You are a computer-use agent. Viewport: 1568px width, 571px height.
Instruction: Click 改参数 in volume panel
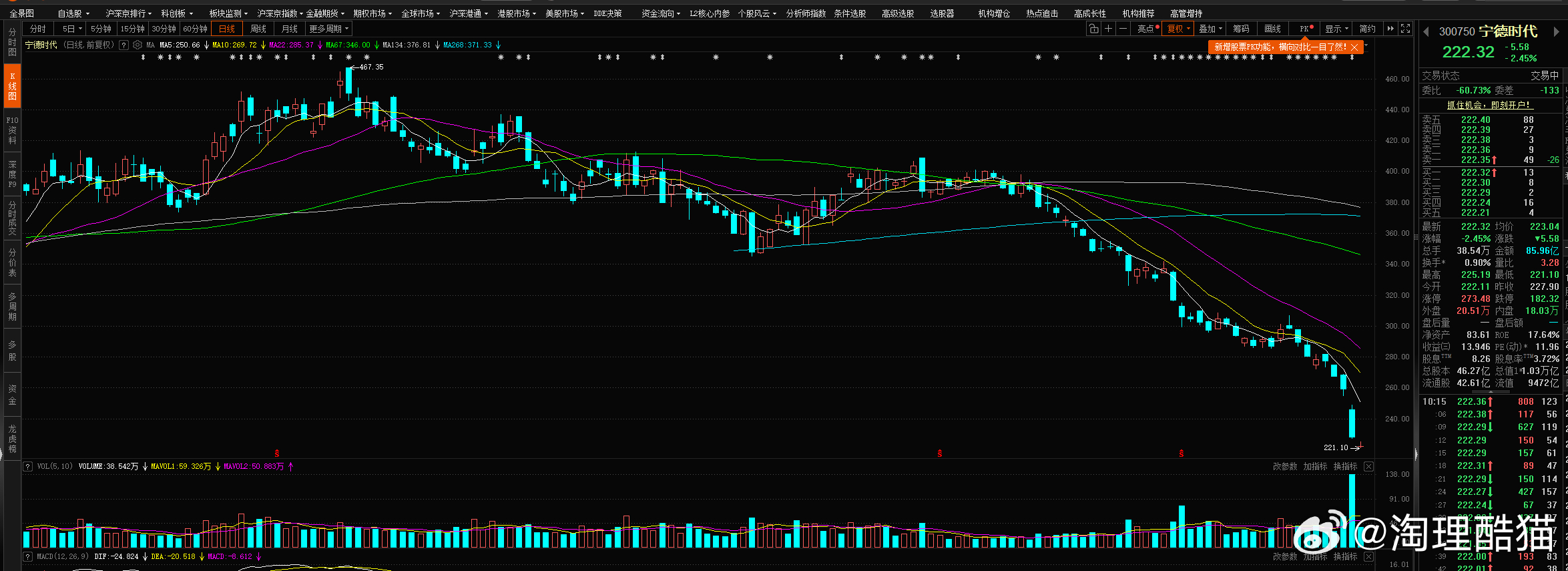coord(1285,466)
